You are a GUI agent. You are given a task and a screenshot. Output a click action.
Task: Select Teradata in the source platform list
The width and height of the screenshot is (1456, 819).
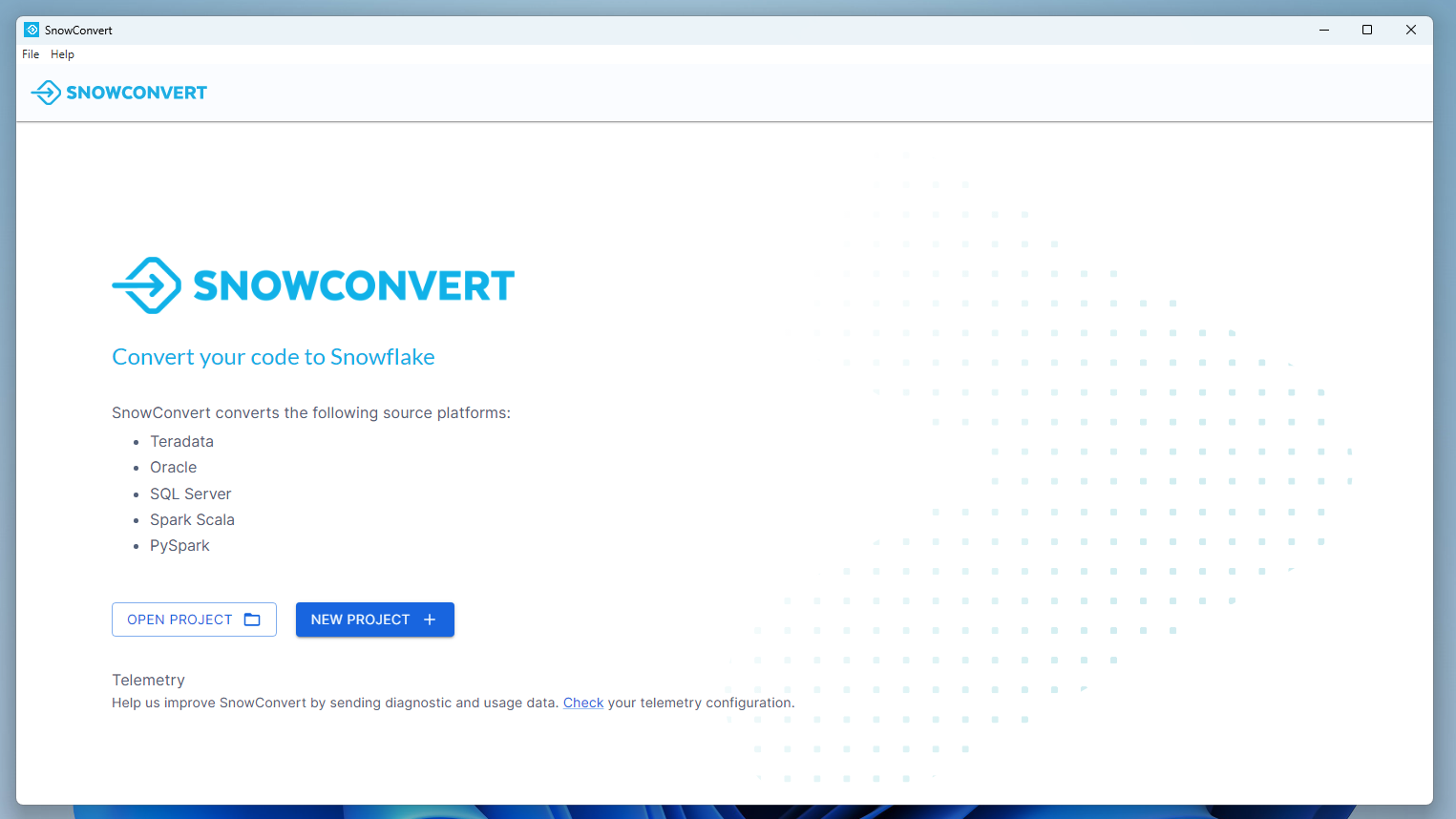point(181,441)
